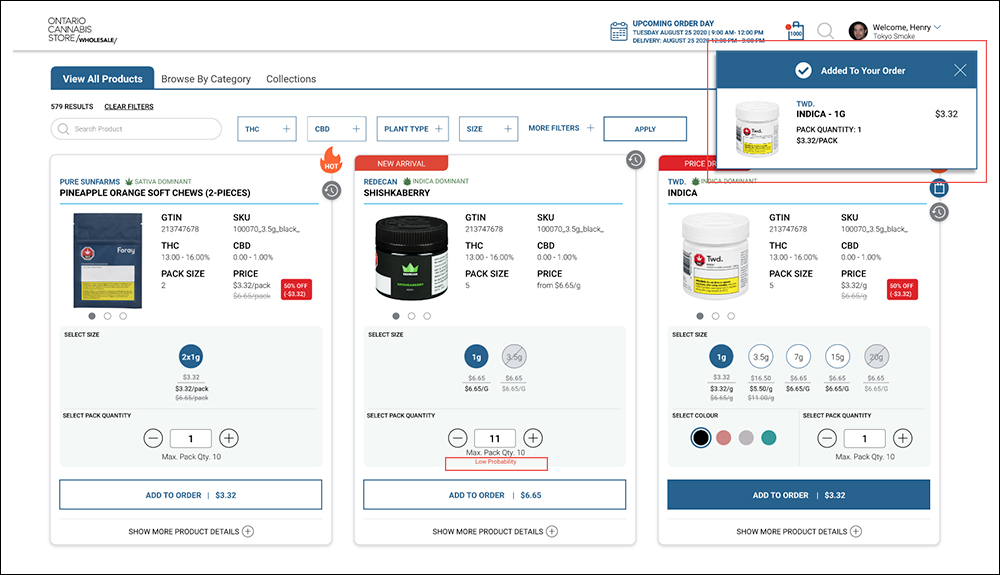Expand the Size filter
Image resolution: width=1000 pixels, height=575 pixels.
pyautogui.click(x=489, y=129)
